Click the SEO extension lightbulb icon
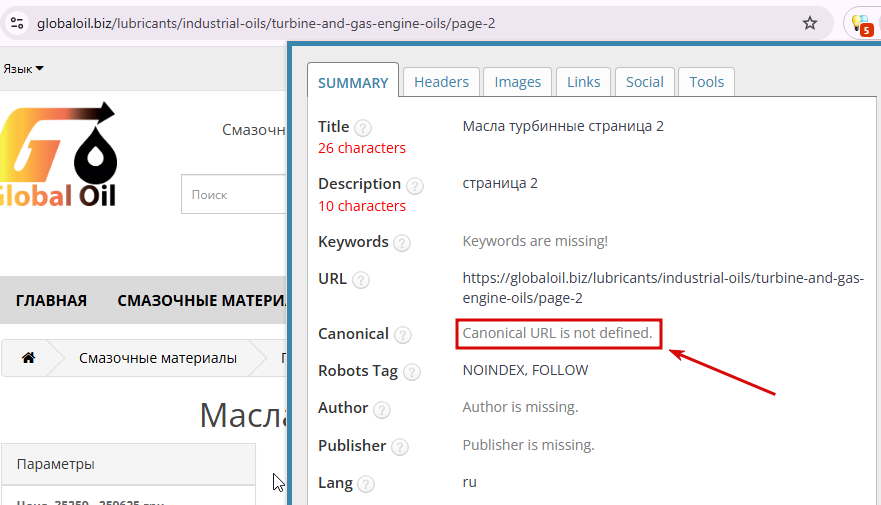 tap(860, 24)
